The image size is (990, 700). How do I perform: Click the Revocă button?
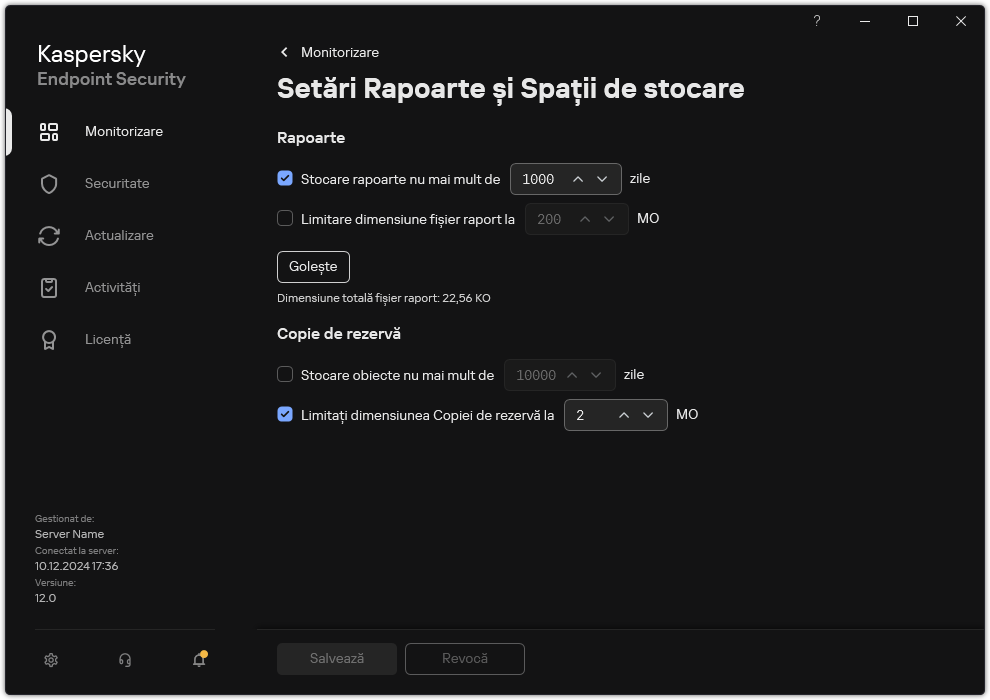(465, 659)
